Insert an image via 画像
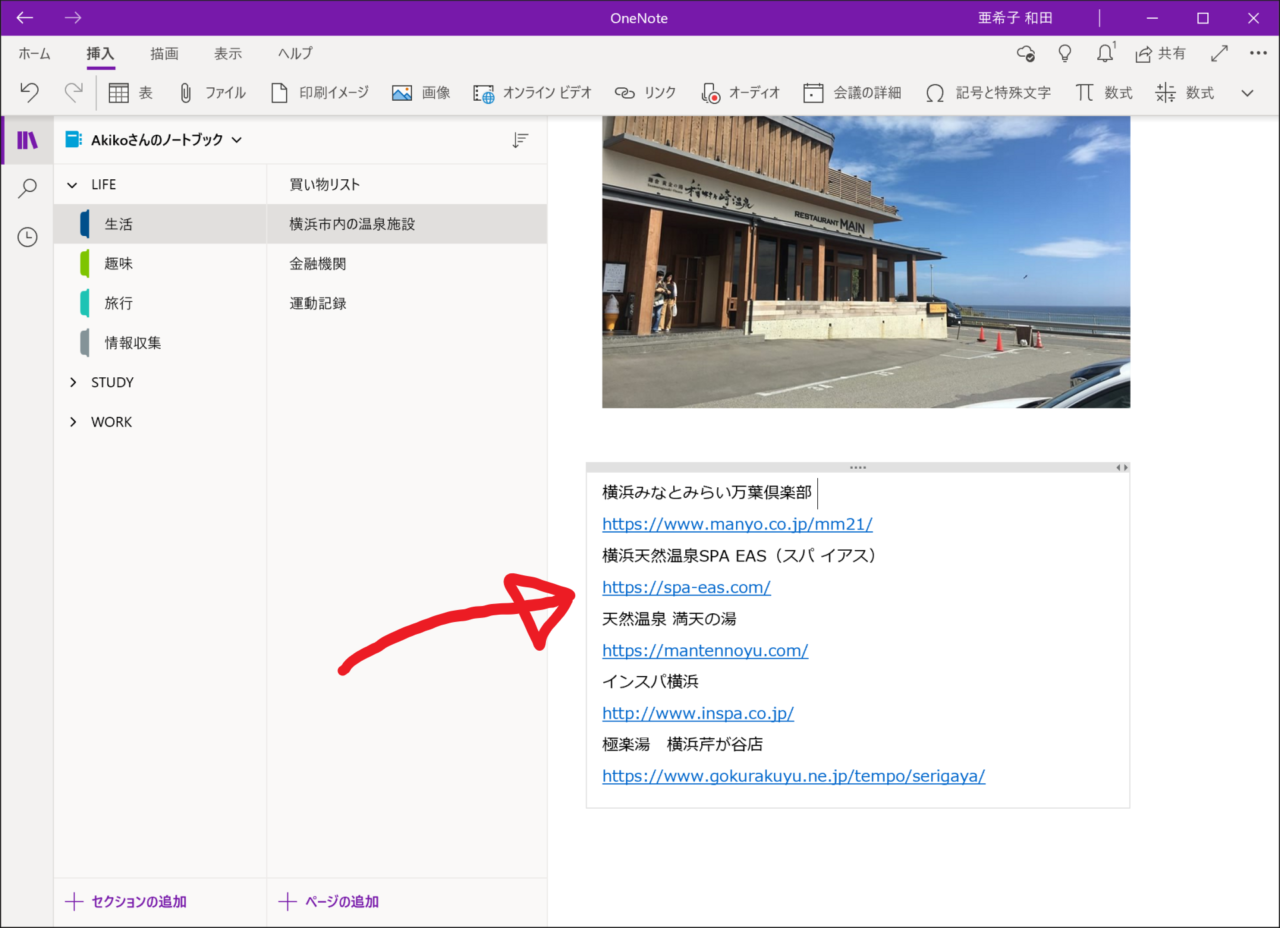The height and width of the screenshot is (928, 1280). click(x=420, y=93)
